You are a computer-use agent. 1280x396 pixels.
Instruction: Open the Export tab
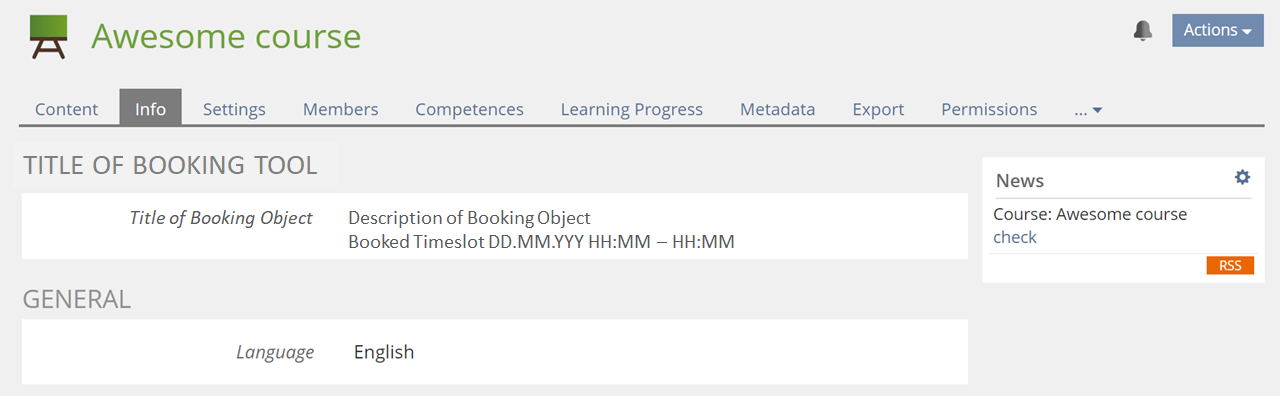(878, 109)
